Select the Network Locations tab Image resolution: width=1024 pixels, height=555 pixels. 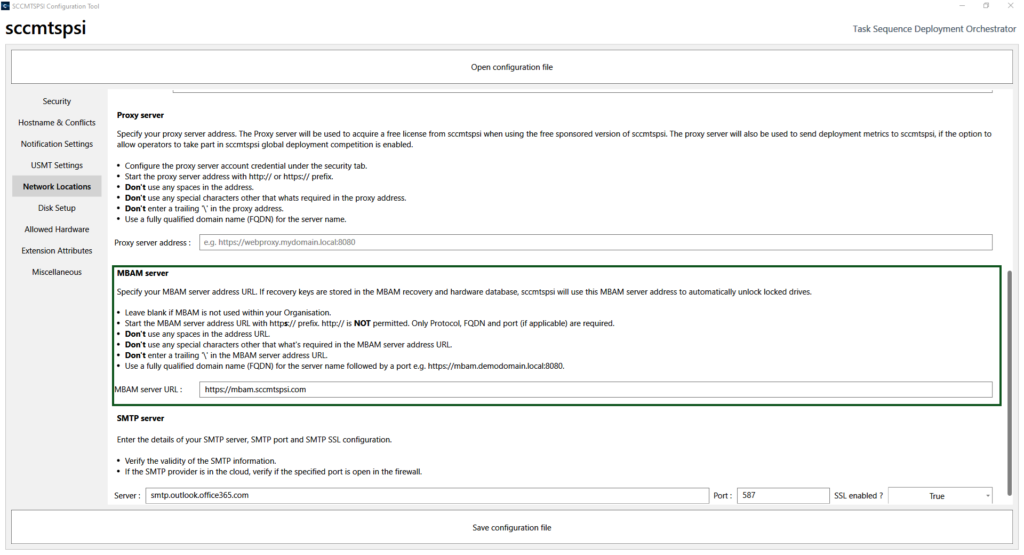click(57, 187)
